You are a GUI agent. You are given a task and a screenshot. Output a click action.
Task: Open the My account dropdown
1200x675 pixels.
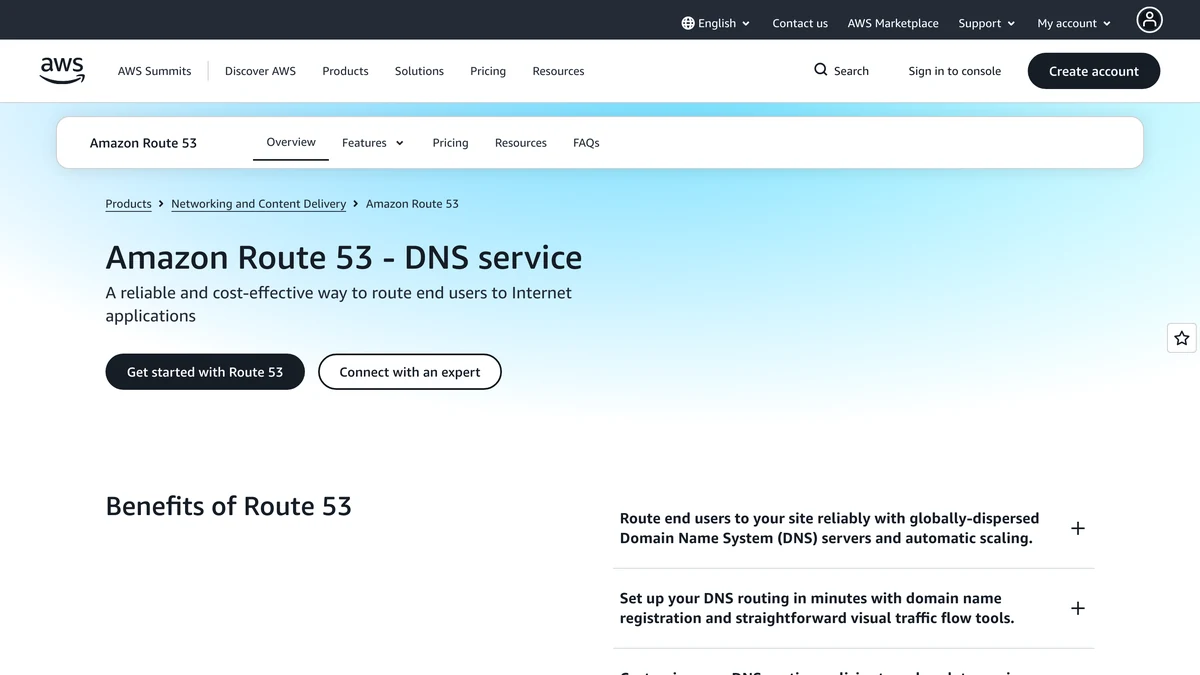1074,23
